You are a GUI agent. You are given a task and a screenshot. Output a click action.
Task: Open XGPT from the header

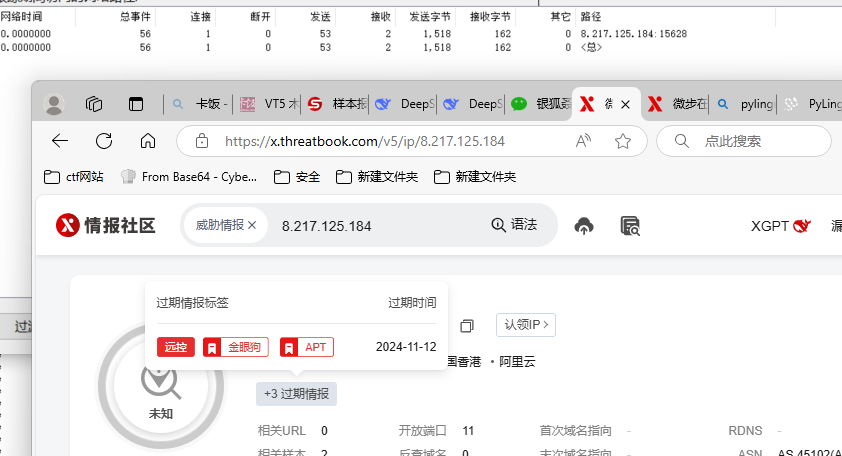click(780, 226)
